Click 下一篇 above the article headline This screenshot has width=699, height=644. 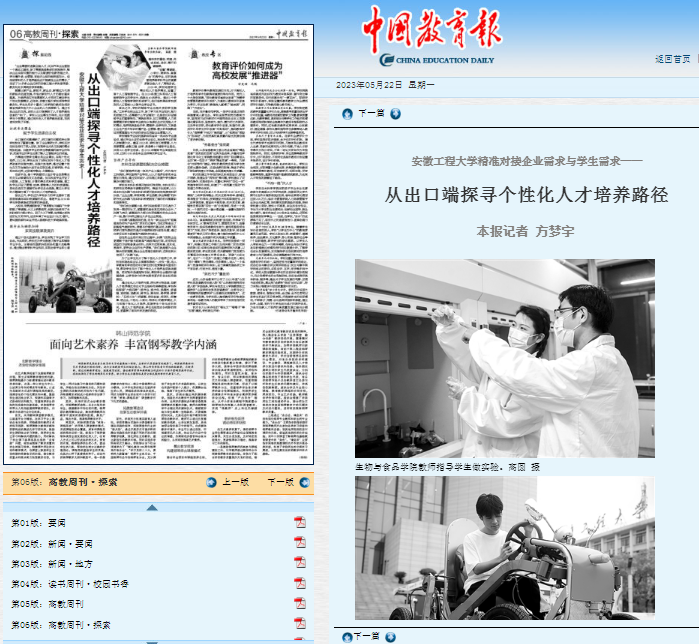(371, 113)
